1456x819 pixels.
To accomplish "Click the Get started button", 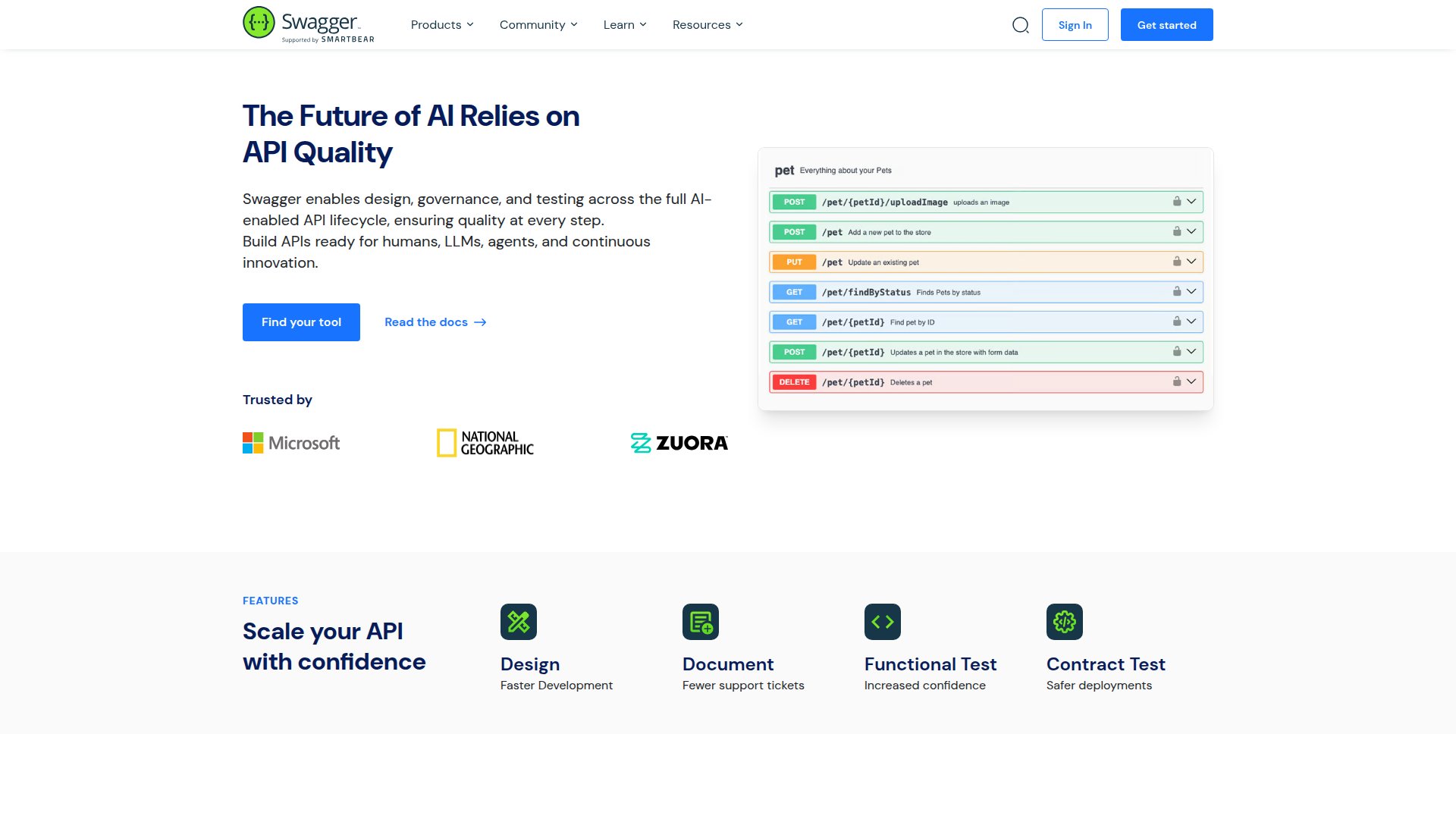I will click(x=1167, y=25).
